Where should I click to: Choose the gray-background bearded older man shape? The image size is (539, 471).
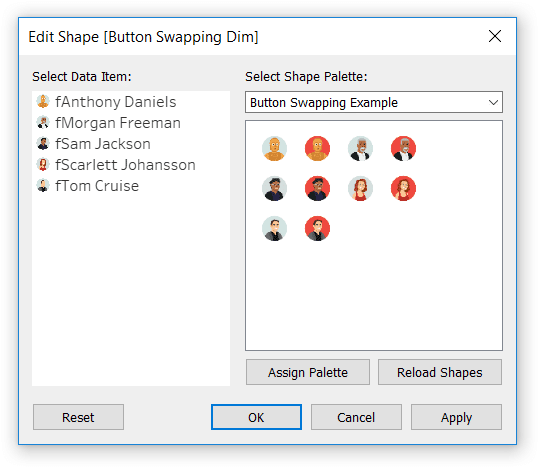pyautogui.click(x=360, y=149)
